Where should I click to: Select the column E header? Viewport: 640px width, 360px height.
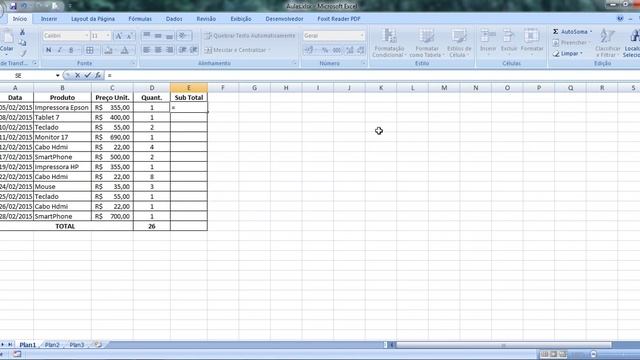189,88
